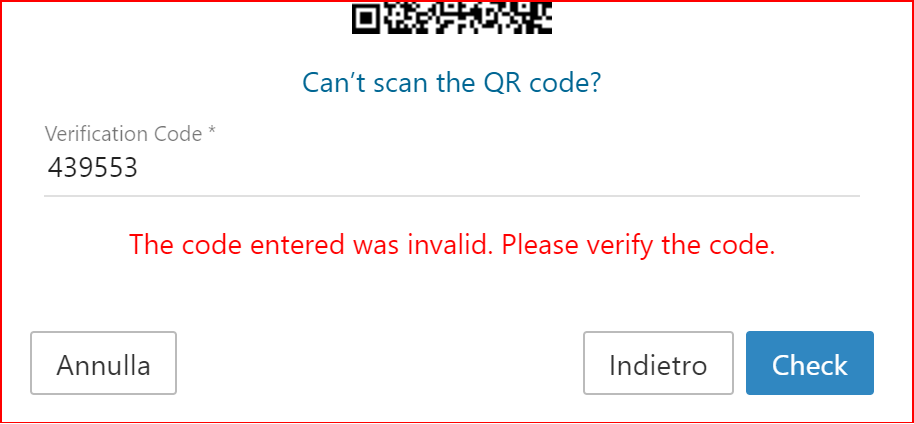The width and height of the screenshot is (914, 424).
Task: Click the Check button
Action: click(810, 363)
